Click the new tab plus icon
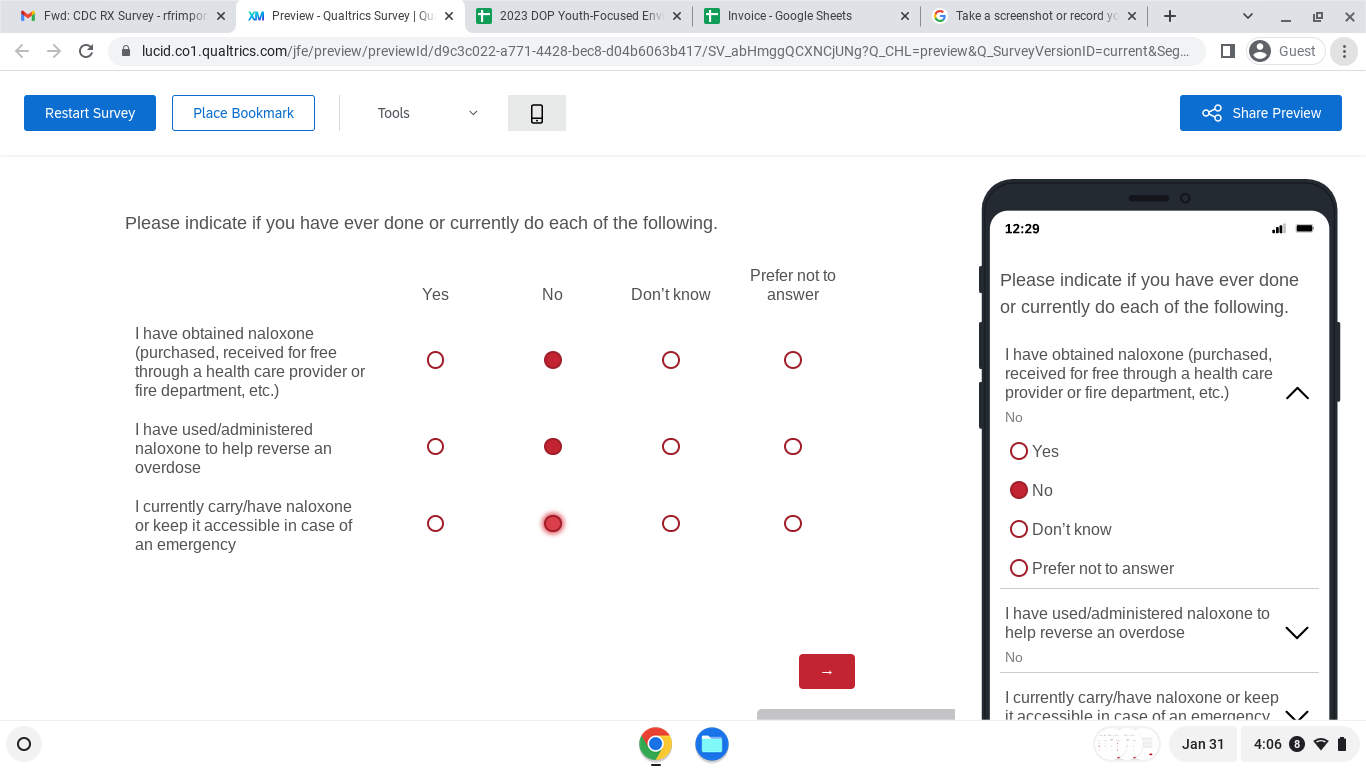This screenshot has height=768, width=1366. (1170, 16)
